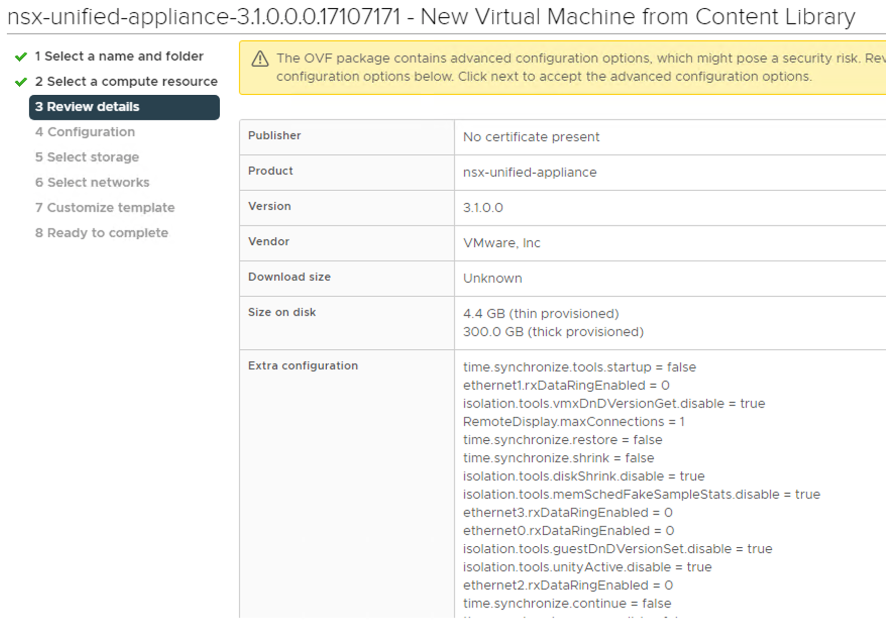The image size is (886, 641).
Task: Select 'ethernet1.rxDataRingEnabled = 0' line
Action: pos(566,386)
